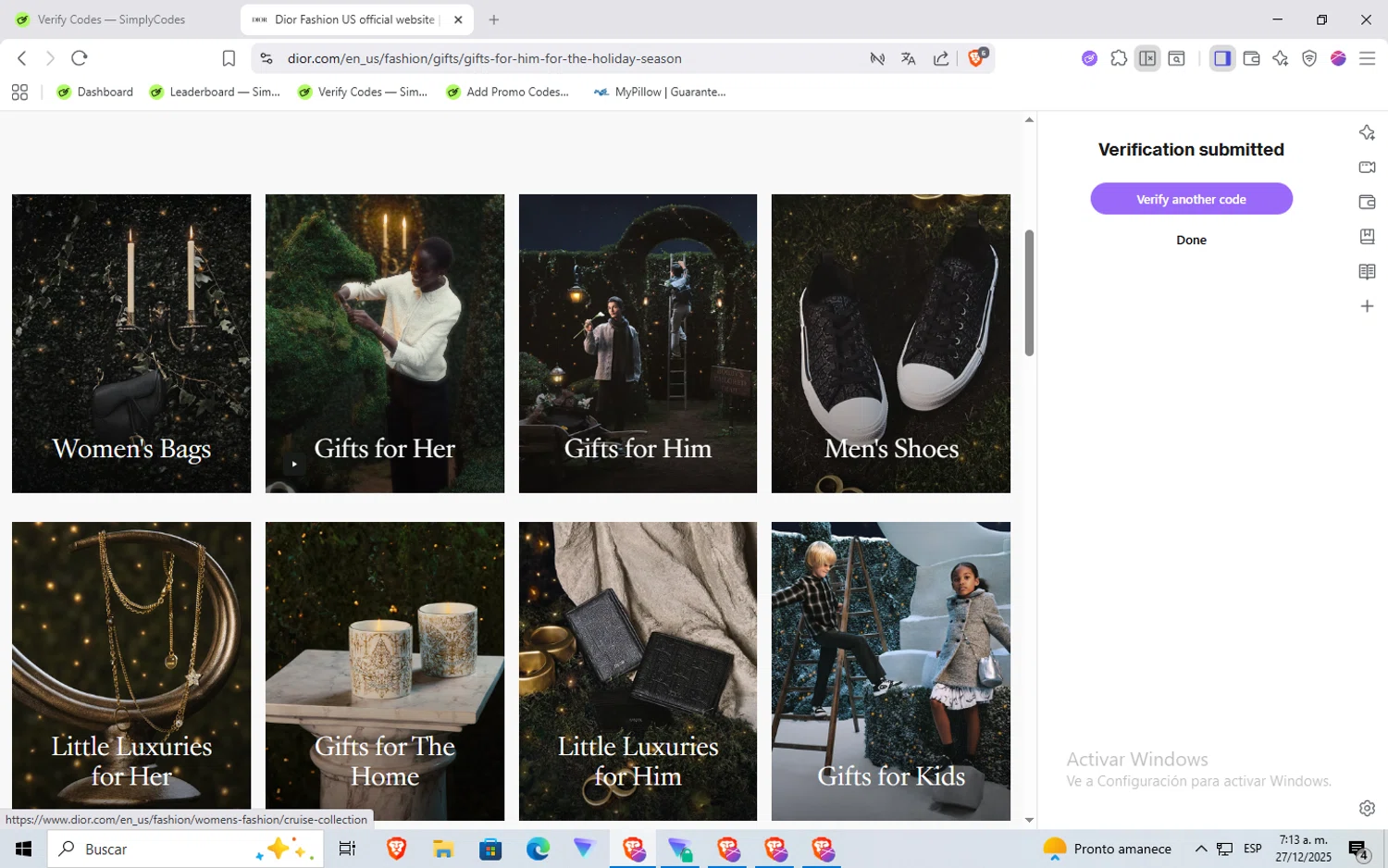Open Leo AI icon in the side rail

1367,132
